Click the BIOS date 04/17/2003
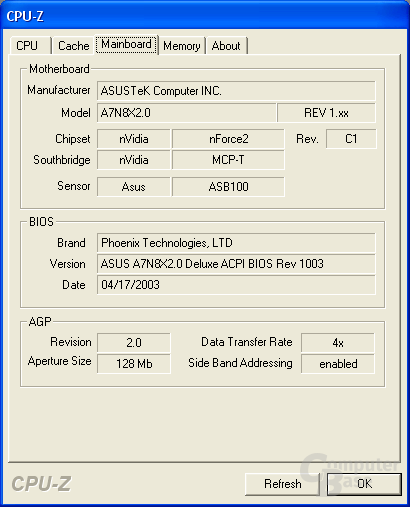This screenshot has height=507, width=410. [x=236, y=285]
